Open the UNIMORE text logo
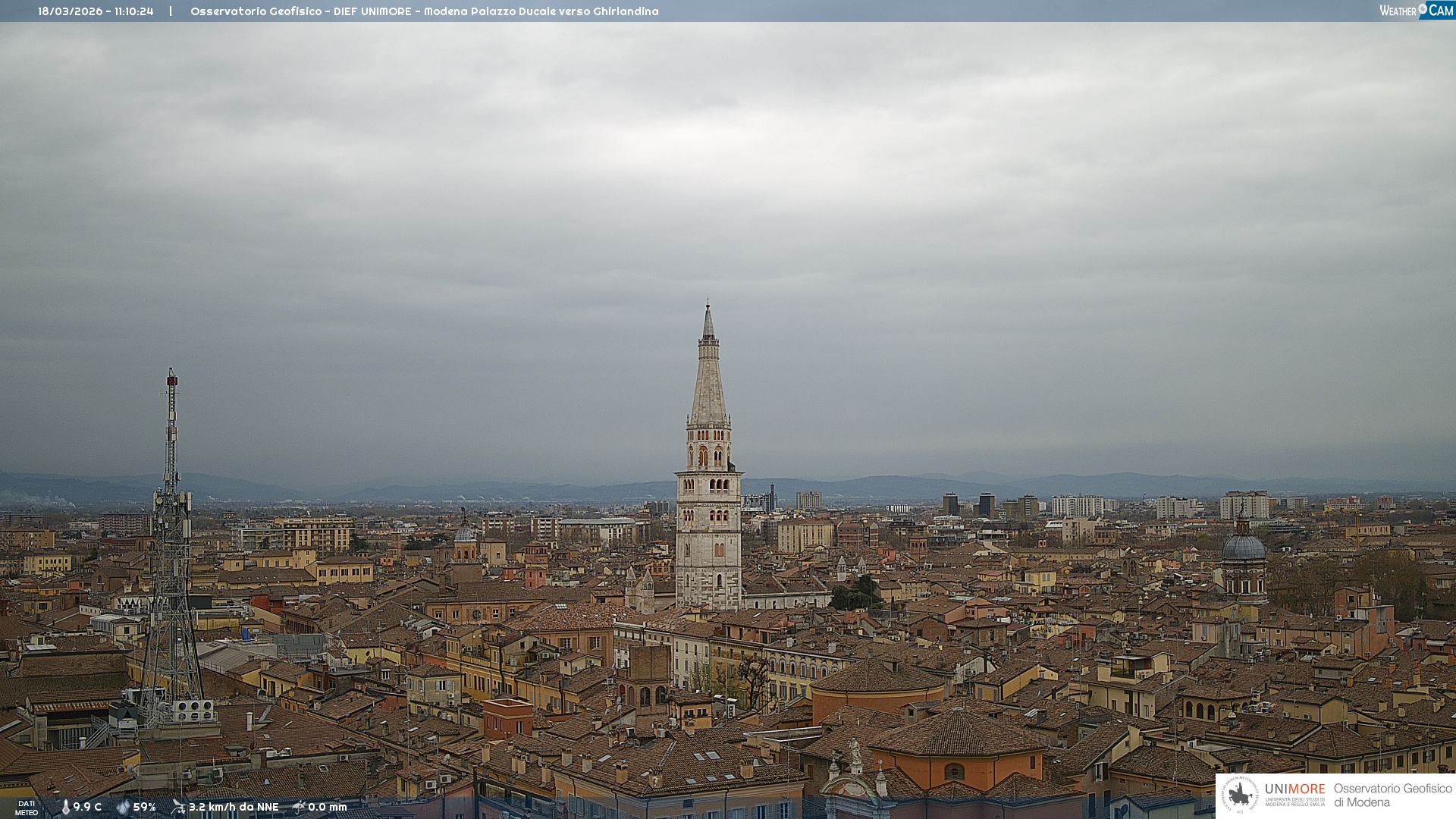1456x819 pixels. pos(1294,789)
